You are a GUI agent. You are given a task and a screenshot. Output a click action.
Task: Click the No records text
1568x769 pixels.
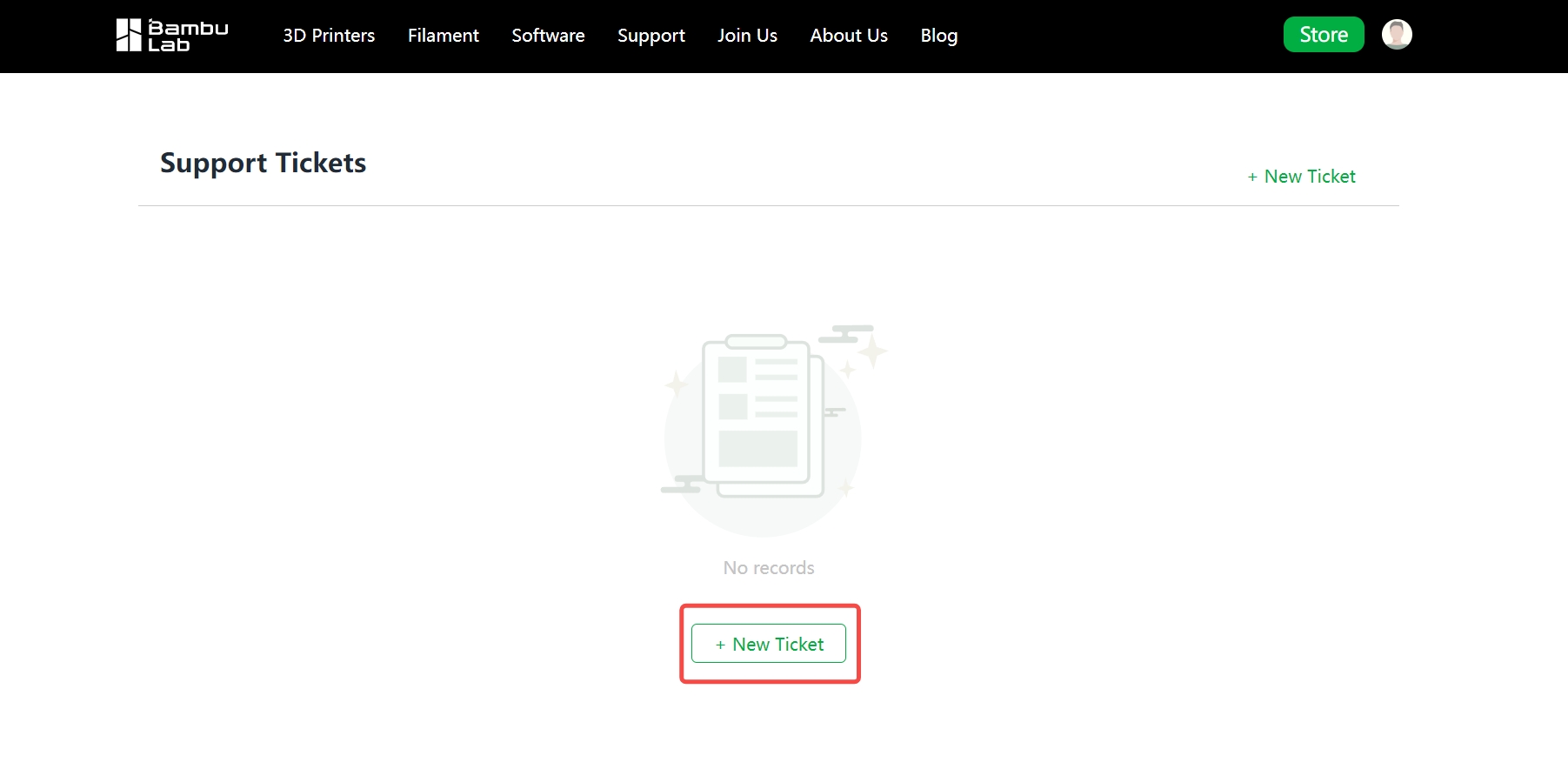[769, 568]
